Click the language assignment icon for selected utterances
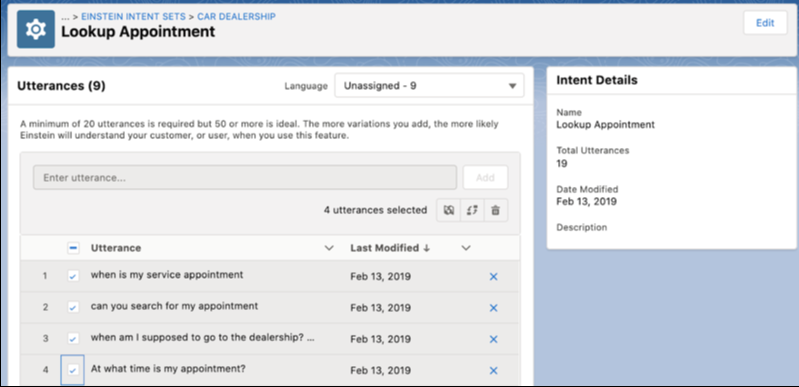This screenshot has height=387, width=799. [x=448, y=210]
